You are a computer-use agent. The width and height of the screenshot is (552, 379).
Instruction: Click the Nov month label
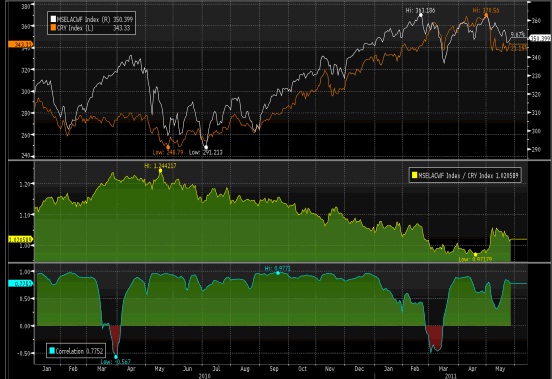point(330,368)
